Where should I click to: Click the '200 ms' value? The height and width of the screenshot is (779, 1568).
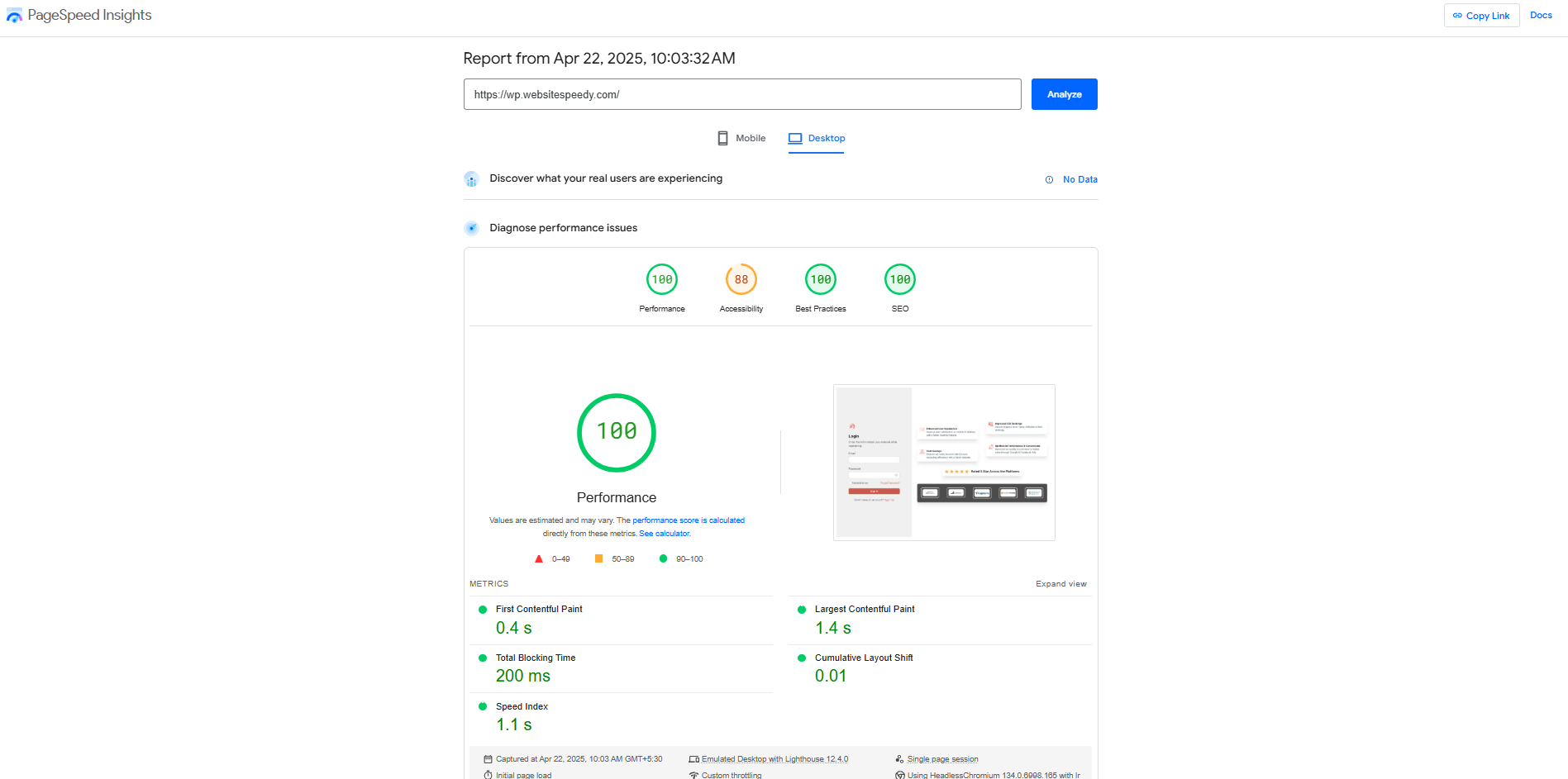click(x=523, y=676)
